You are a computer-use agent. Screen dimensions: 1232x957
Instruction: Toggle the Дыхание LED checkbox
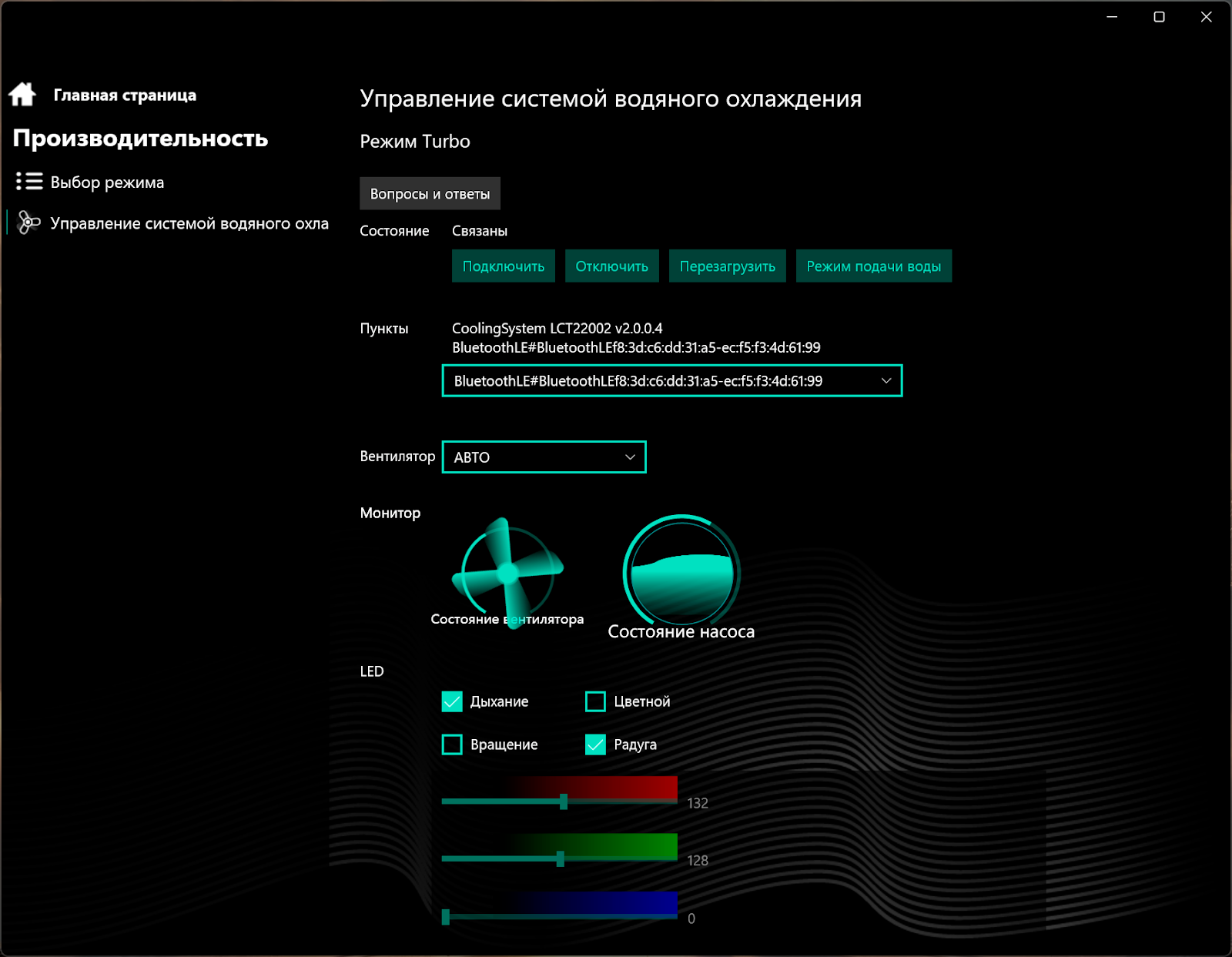[x=452, y=701]
